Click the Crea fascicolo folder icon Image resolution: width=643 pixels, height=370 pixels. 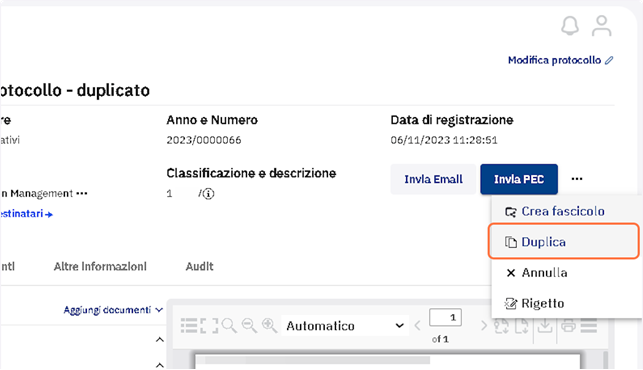tap(511, 212)
